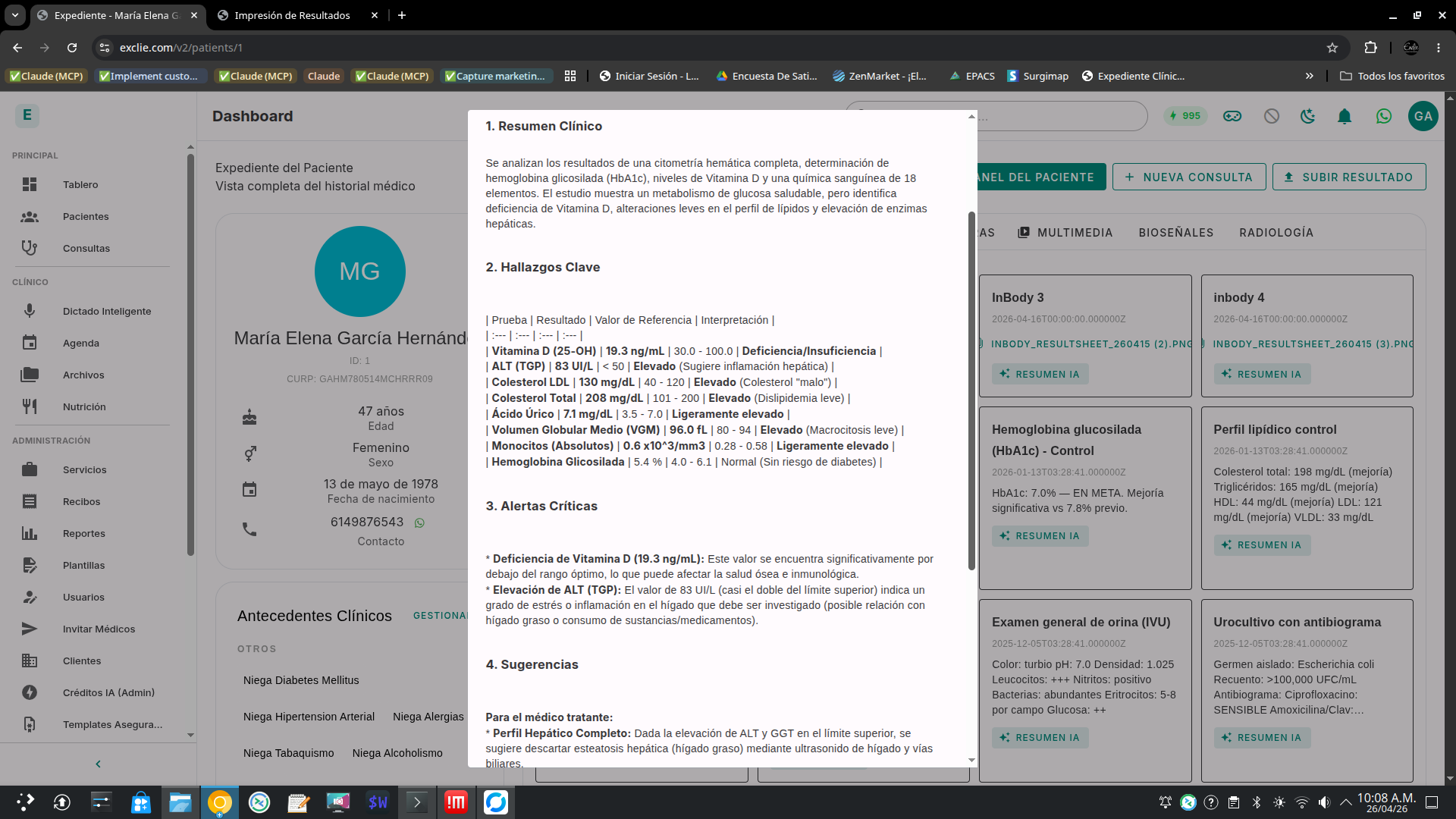Open Dictado Inteligente microphone item

(106, 311)
